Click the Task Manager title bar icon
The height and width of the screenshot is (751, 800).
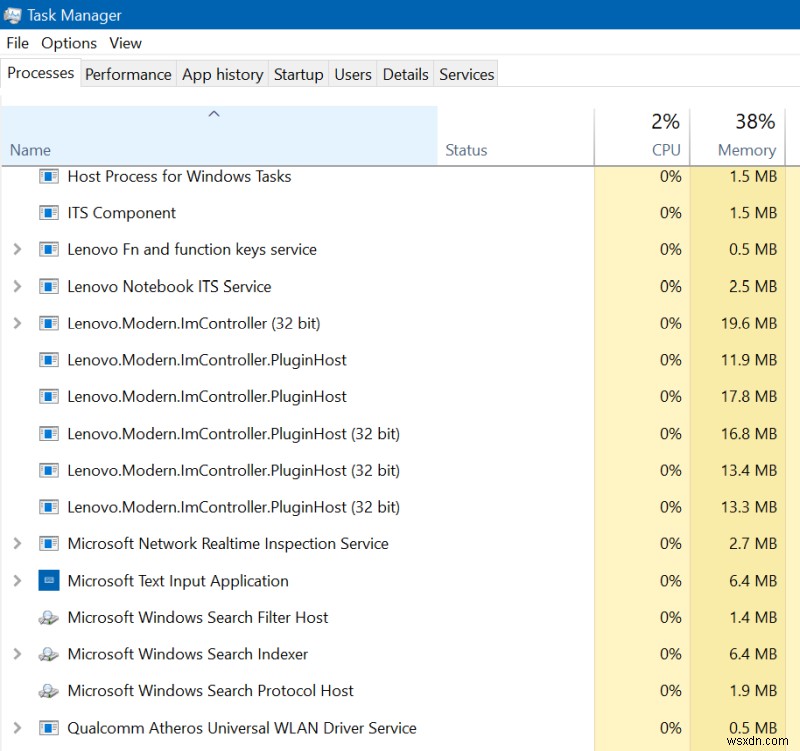pyautogui.click(x=13, y=14)
